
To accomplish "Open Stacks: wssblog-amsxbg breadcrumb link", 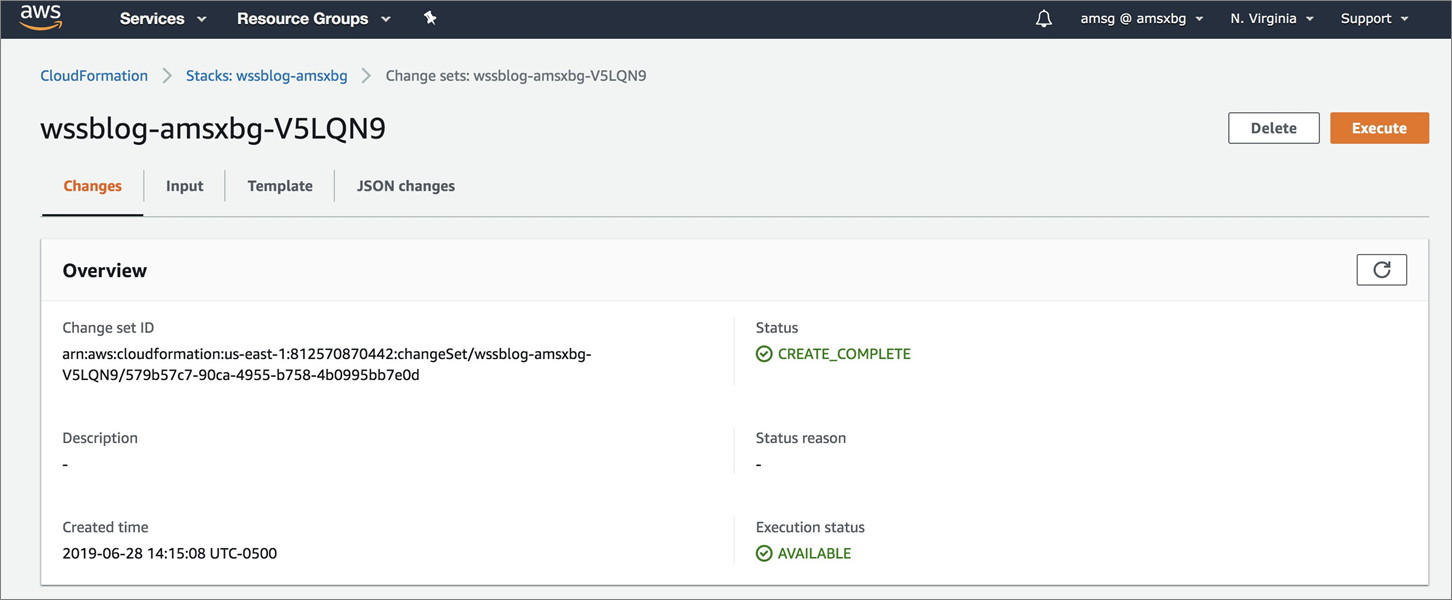I will [x=267, y=75].
